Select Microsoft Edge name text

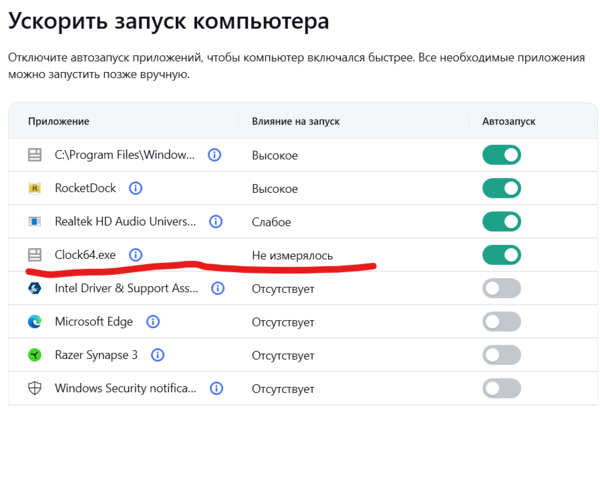94,321
